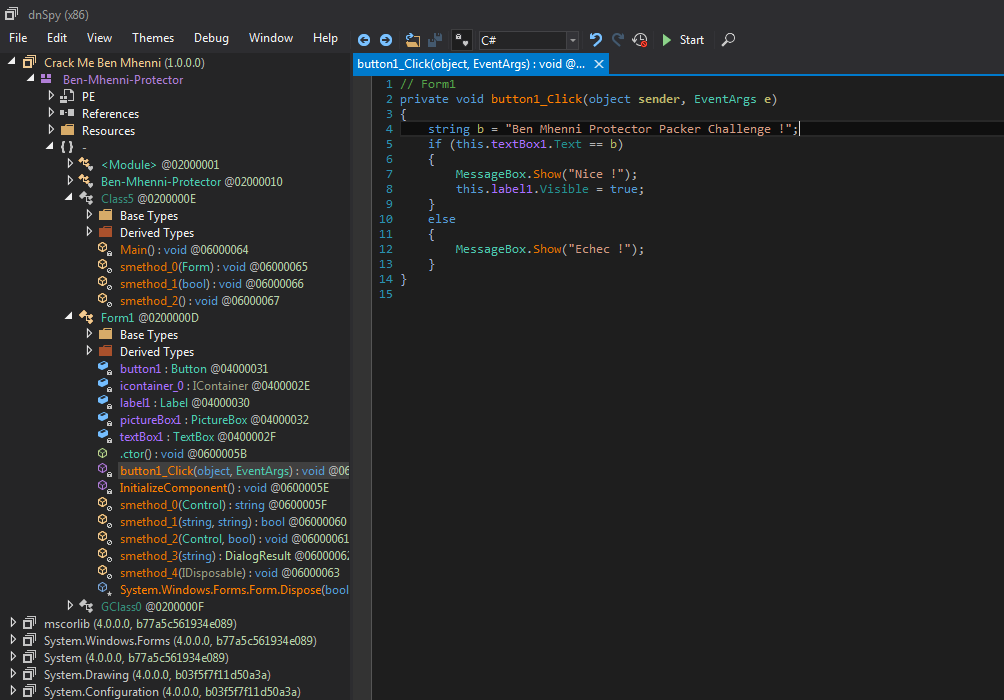Close the button1_Click code tab
This screenshot has width=1004, height=700.
[599, 64]
